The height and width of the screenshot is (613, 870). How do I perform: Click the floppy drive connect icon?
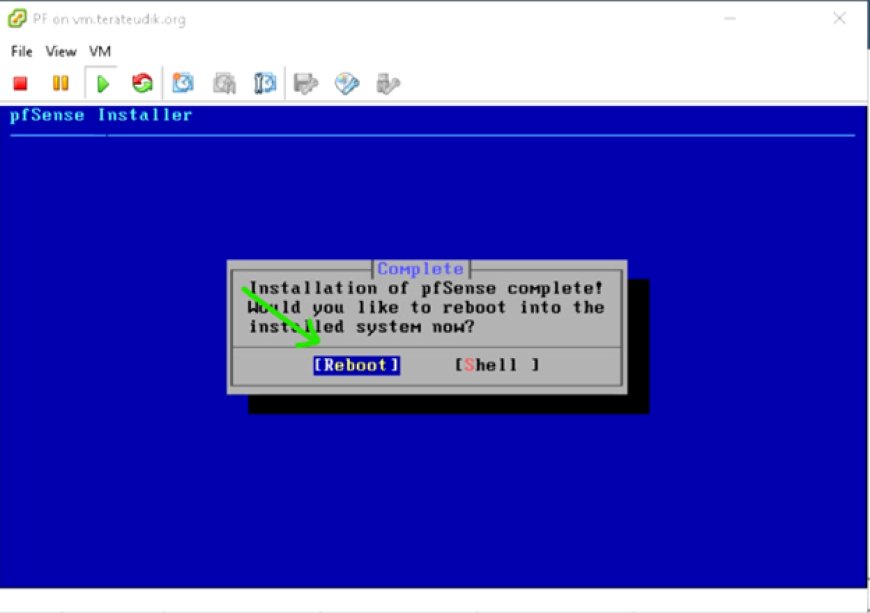[x=306, y=84]
